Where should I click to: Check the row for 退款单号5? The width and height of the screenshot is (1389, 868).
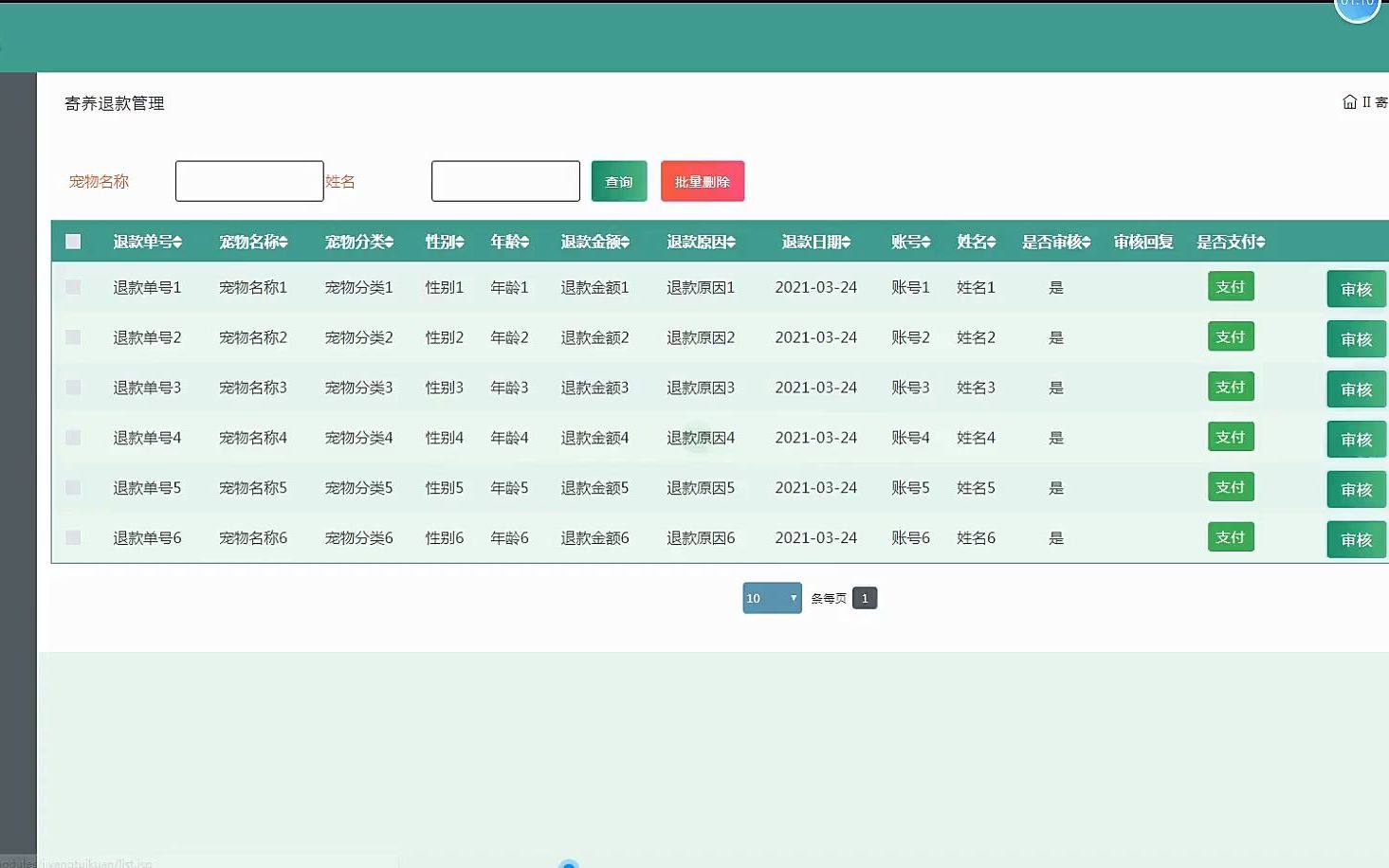[x=73, y=488]
